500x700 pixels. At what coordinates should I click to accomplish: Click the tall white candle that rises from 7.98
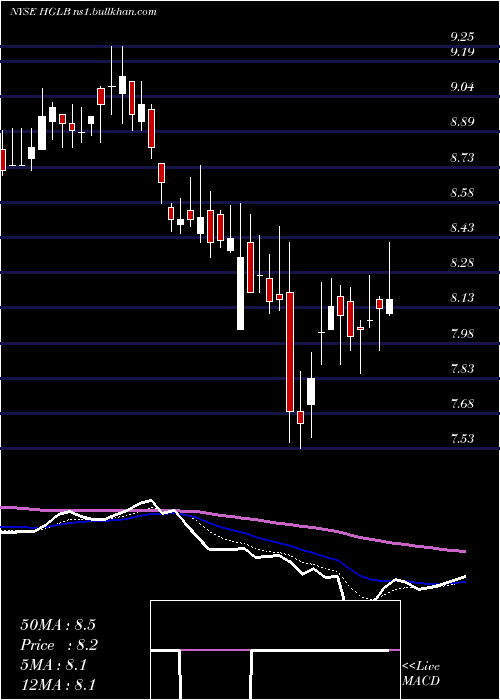click(241, 293)
